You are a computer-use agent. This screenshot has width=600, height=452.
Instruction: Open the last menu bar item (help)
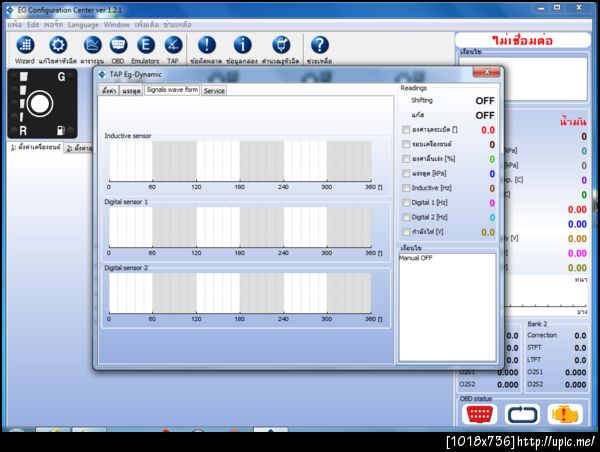[x=177, y=24]
